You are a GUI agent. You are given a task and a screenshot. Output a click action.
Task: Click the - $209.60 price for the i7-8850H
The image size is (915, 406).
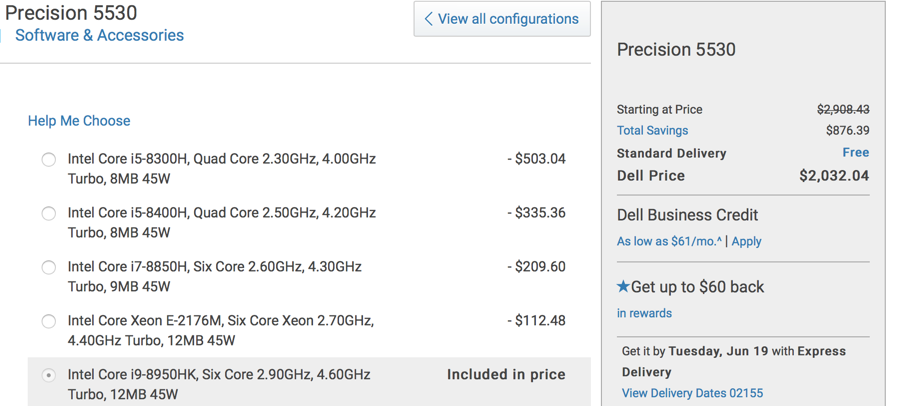(536, 267)
